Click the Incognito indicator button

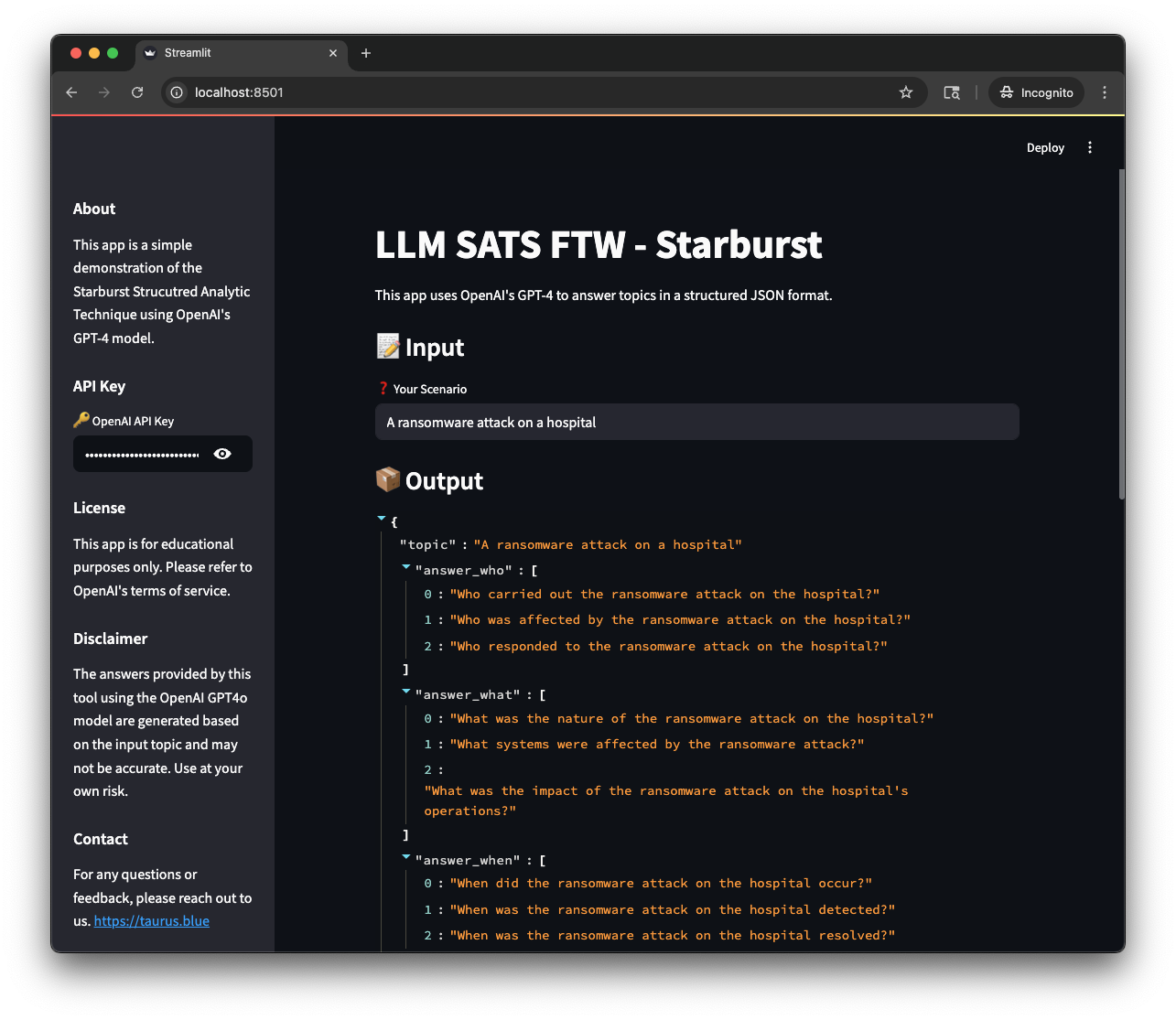coord(1036,92)
